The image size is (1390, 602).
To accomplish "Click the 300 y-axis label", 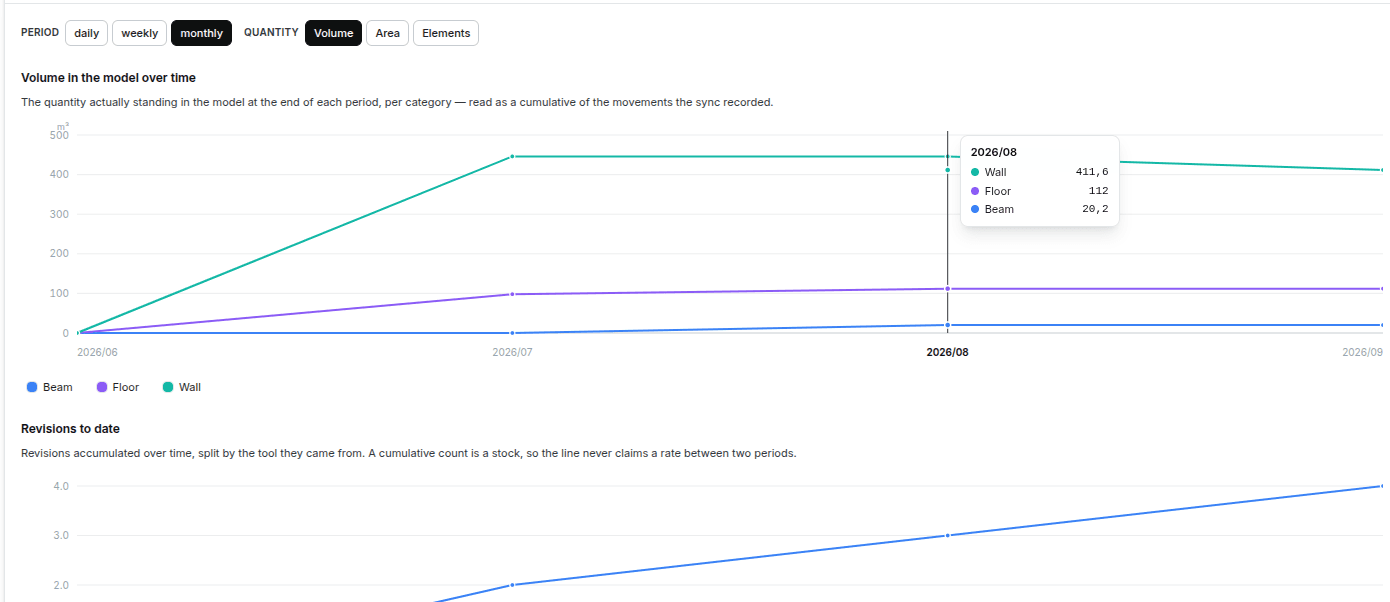I will pyautogui.click(x=59, y=214).
